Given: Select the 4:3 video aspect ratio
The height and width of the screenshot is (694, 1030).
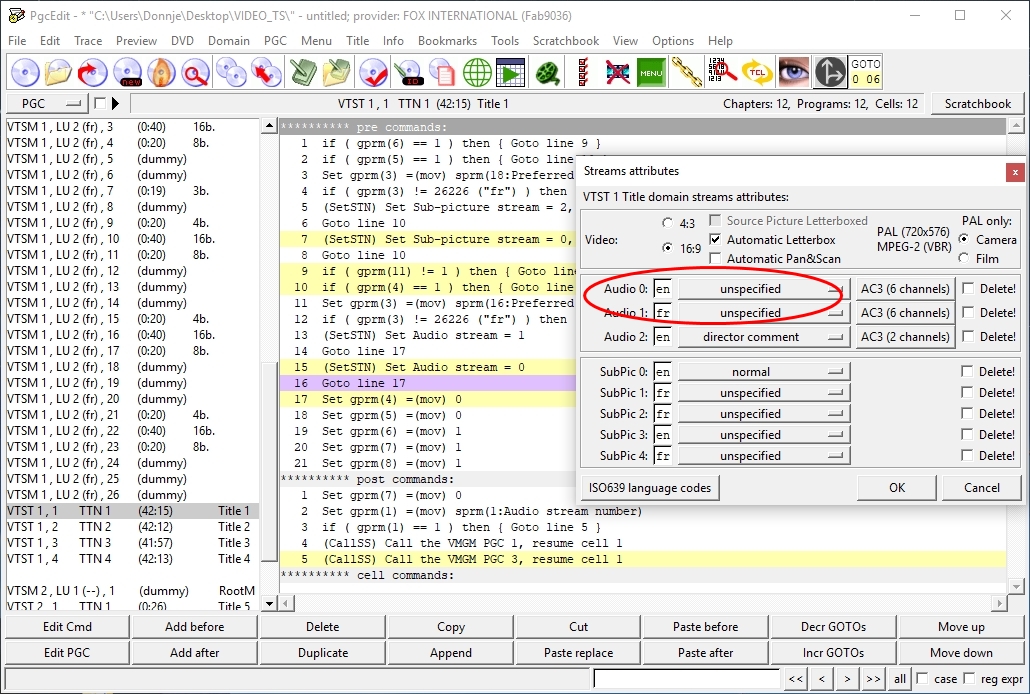Looking at the screenshot, I should (x=668, y=222).
